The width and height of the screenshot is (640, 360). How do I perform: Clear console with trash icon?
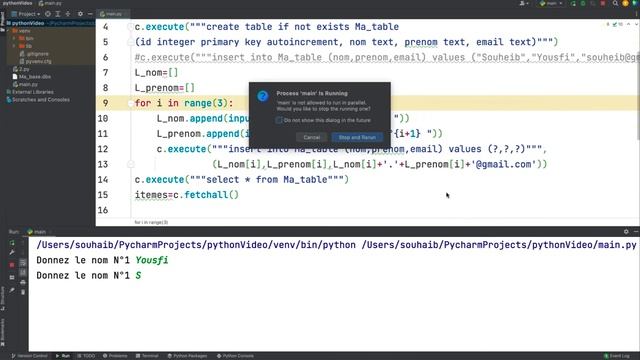(x=23, y=292)
